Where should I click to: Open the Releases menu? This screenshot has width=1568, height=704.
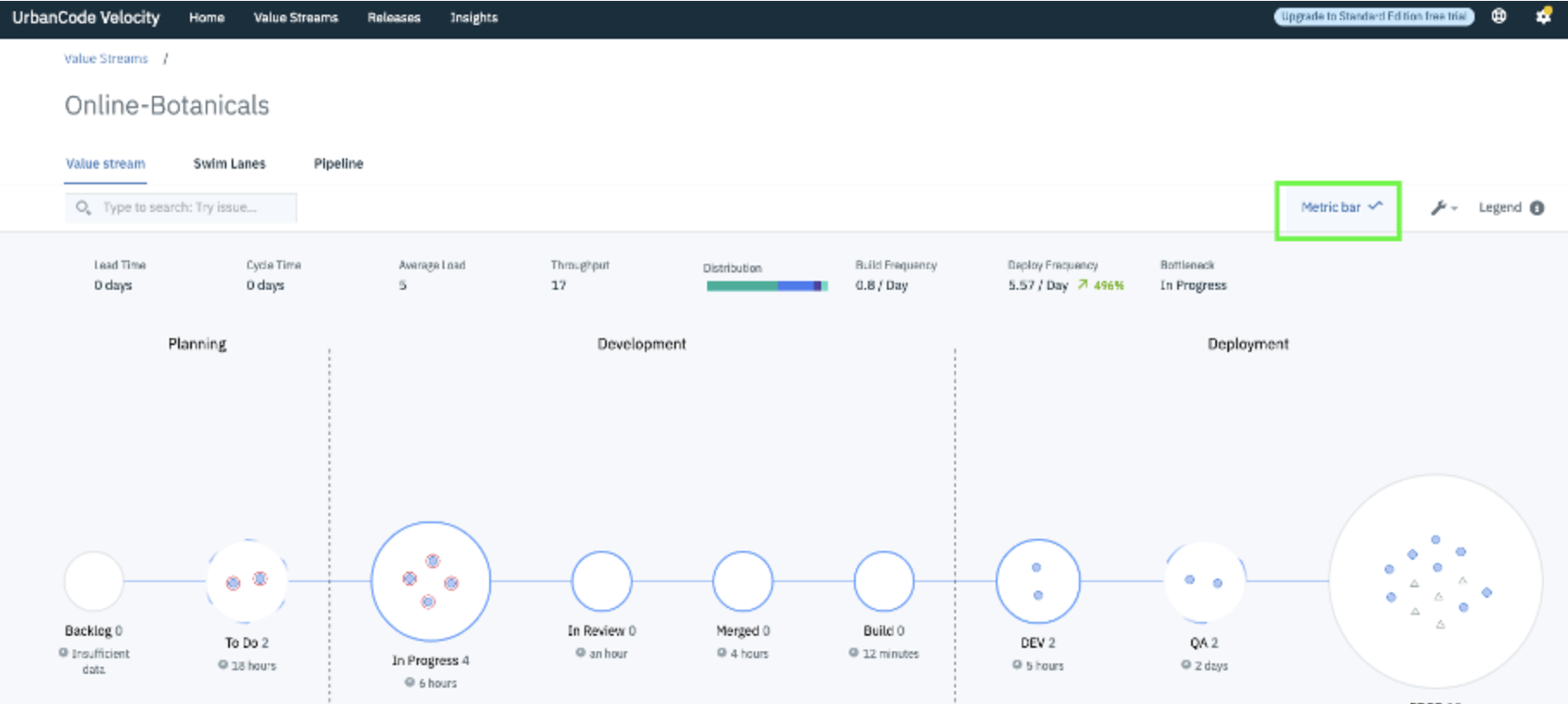pos(394,17)
